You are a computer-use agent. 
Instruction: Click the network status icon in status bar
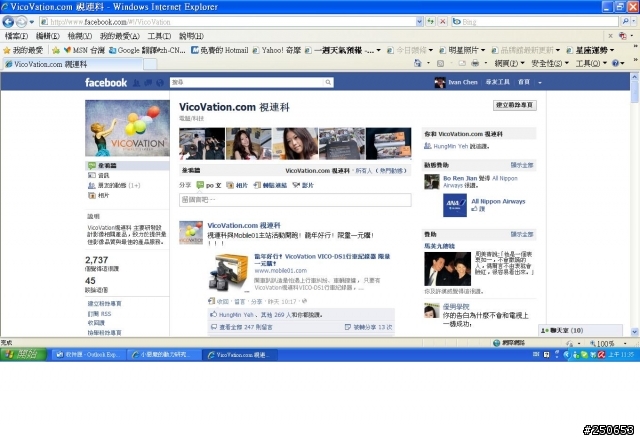(496, 343)
